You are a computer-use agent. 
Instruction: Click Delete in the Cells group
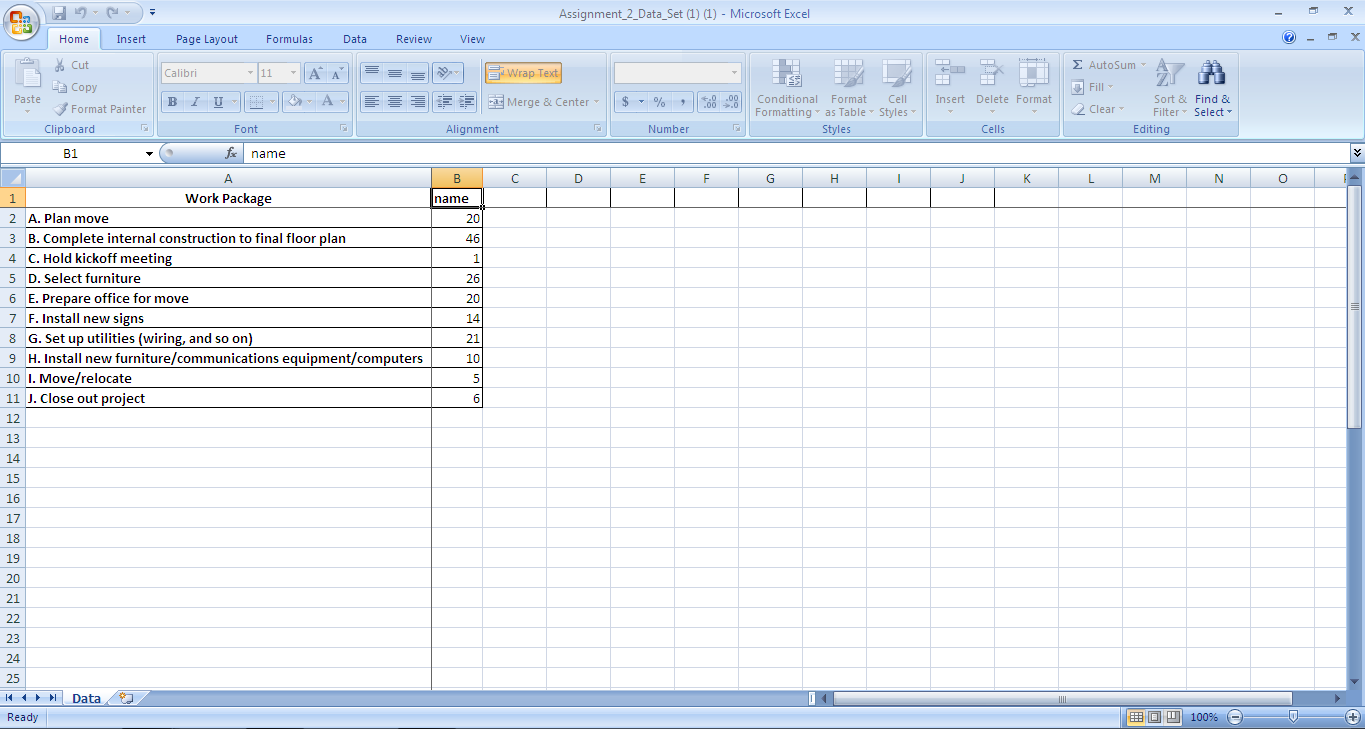click(x=992, y=88)
